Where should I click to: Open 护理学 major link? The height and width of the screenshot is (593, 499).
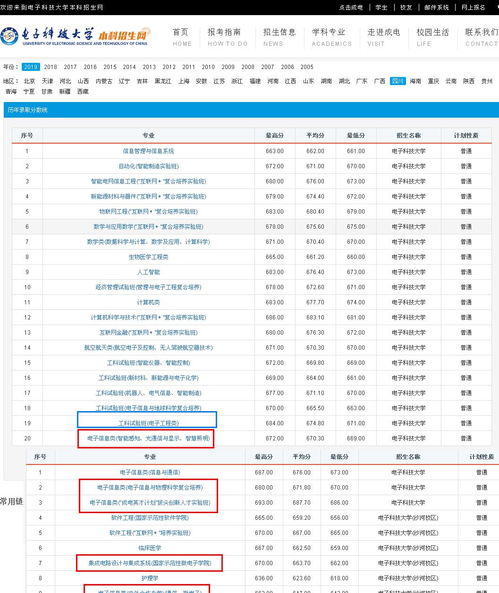click(x=150, y=578)
